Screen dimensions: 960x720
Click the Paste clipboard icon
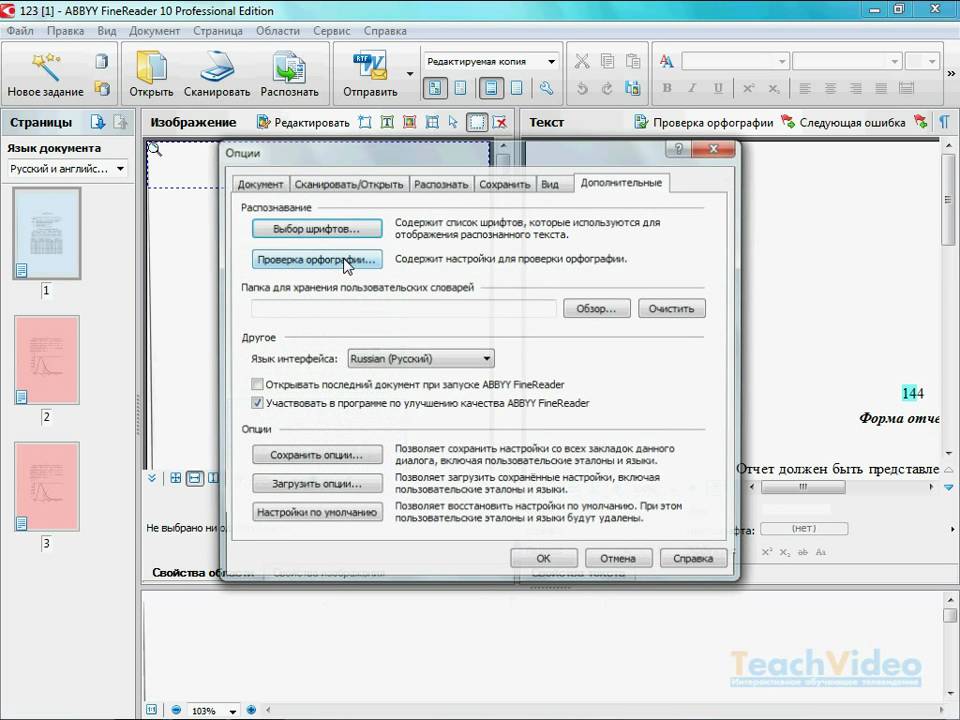pos(633,61)
